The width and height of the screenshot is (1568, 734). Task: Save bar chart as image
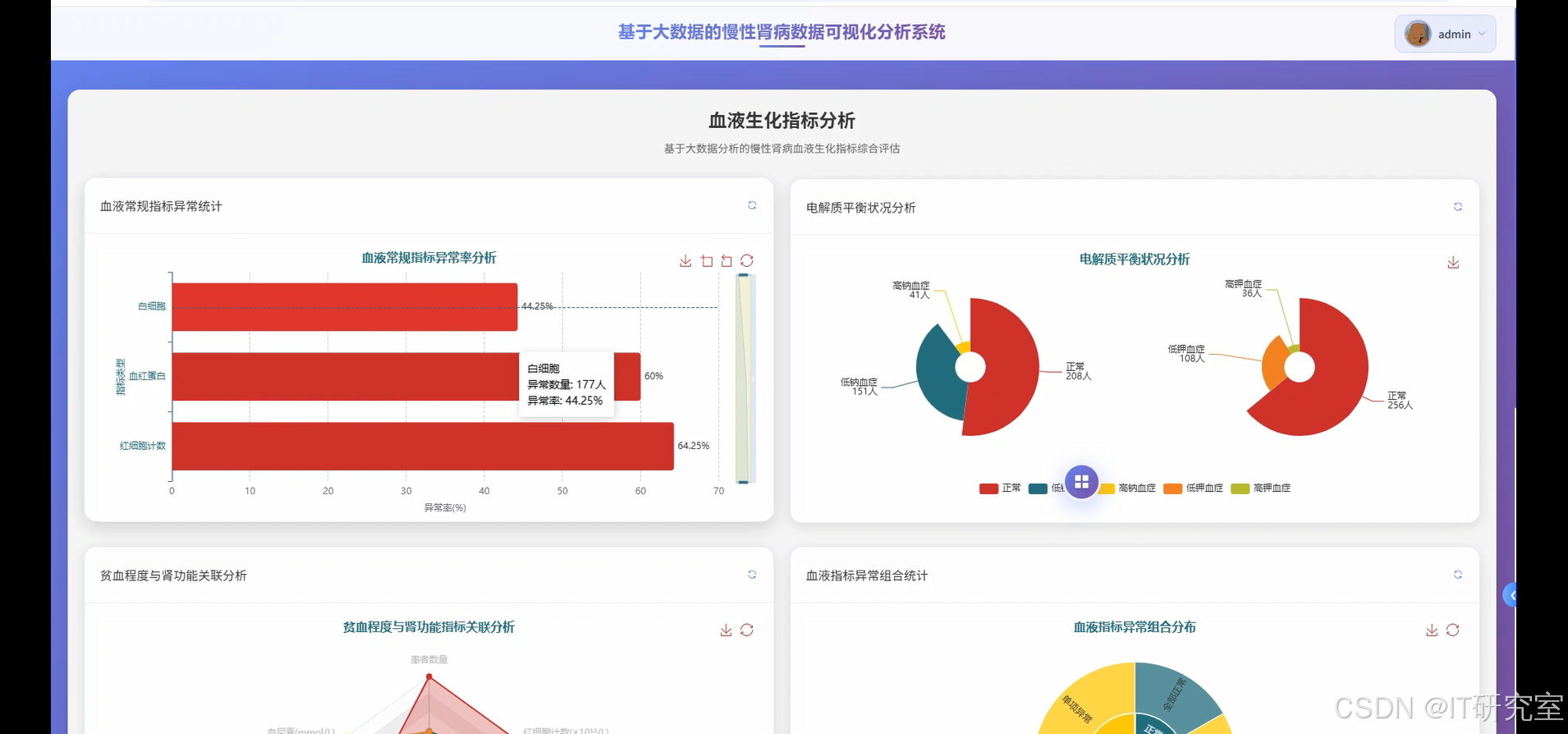coord(685,260)
